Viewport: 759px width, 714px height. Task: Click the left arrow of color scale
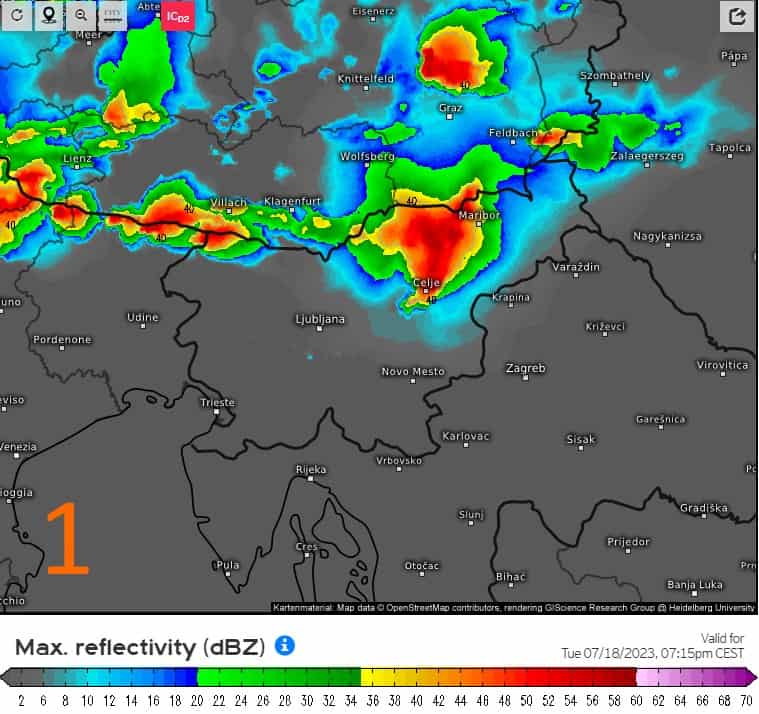6,677
